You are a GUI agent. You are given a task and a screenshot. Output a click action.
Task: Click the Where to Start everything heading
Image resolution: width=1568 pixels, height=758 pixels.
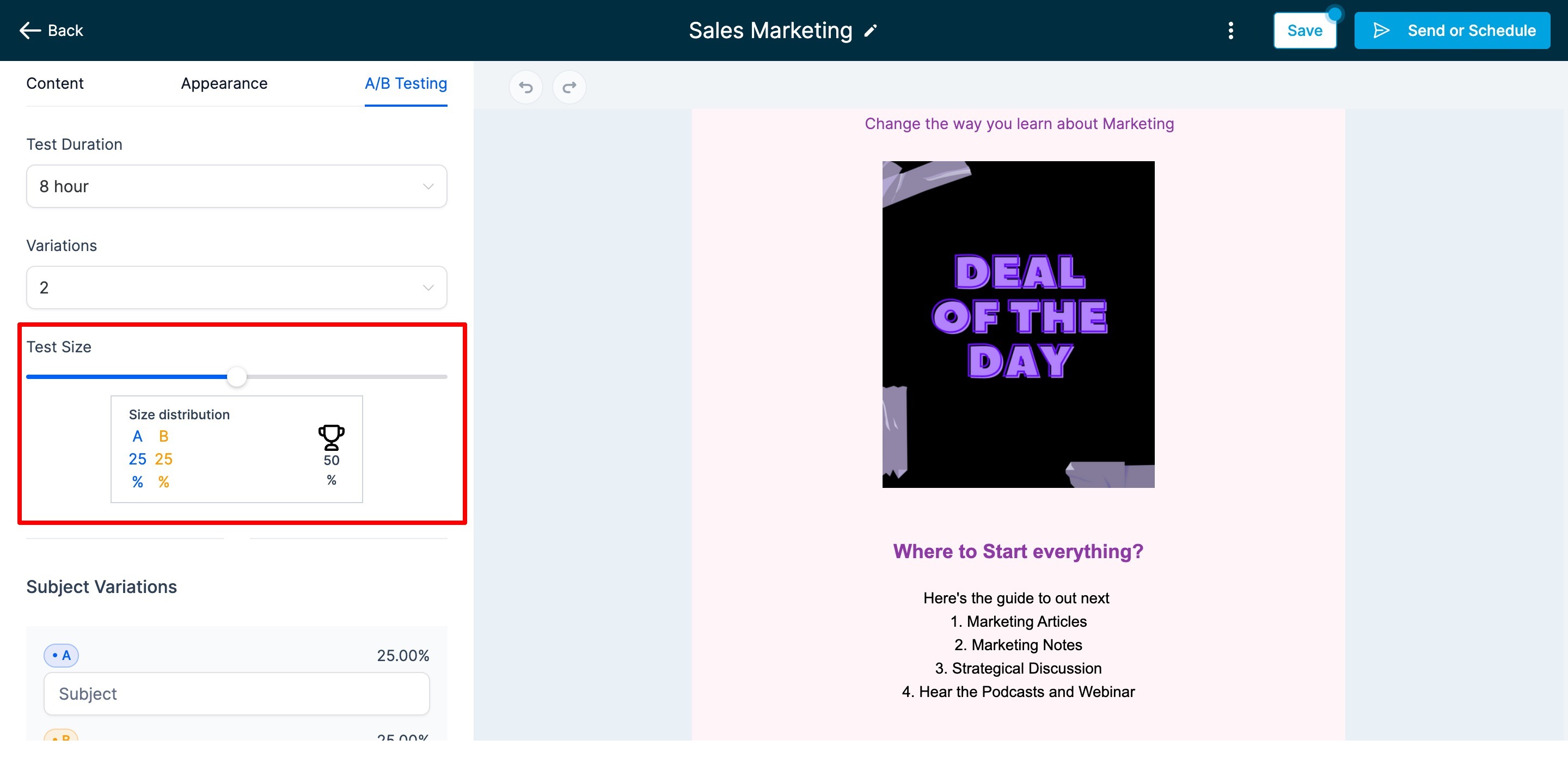coord(1018,551)
